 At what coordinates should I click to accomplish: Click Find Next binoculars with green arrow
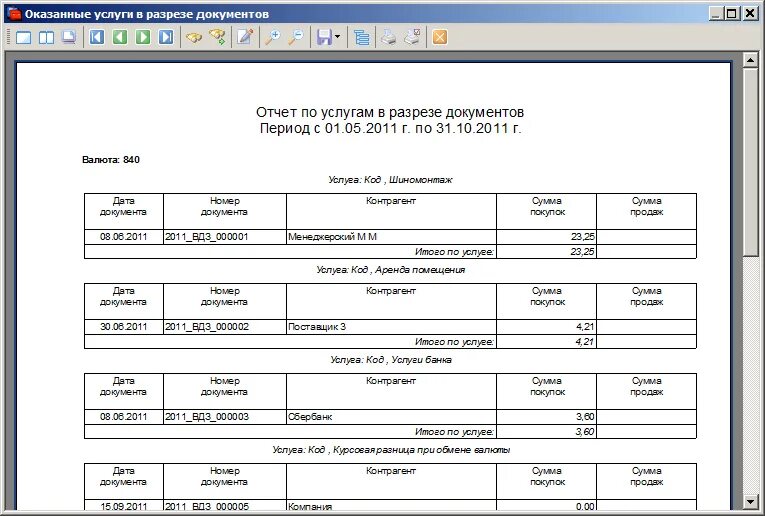(x=217, y=37)
